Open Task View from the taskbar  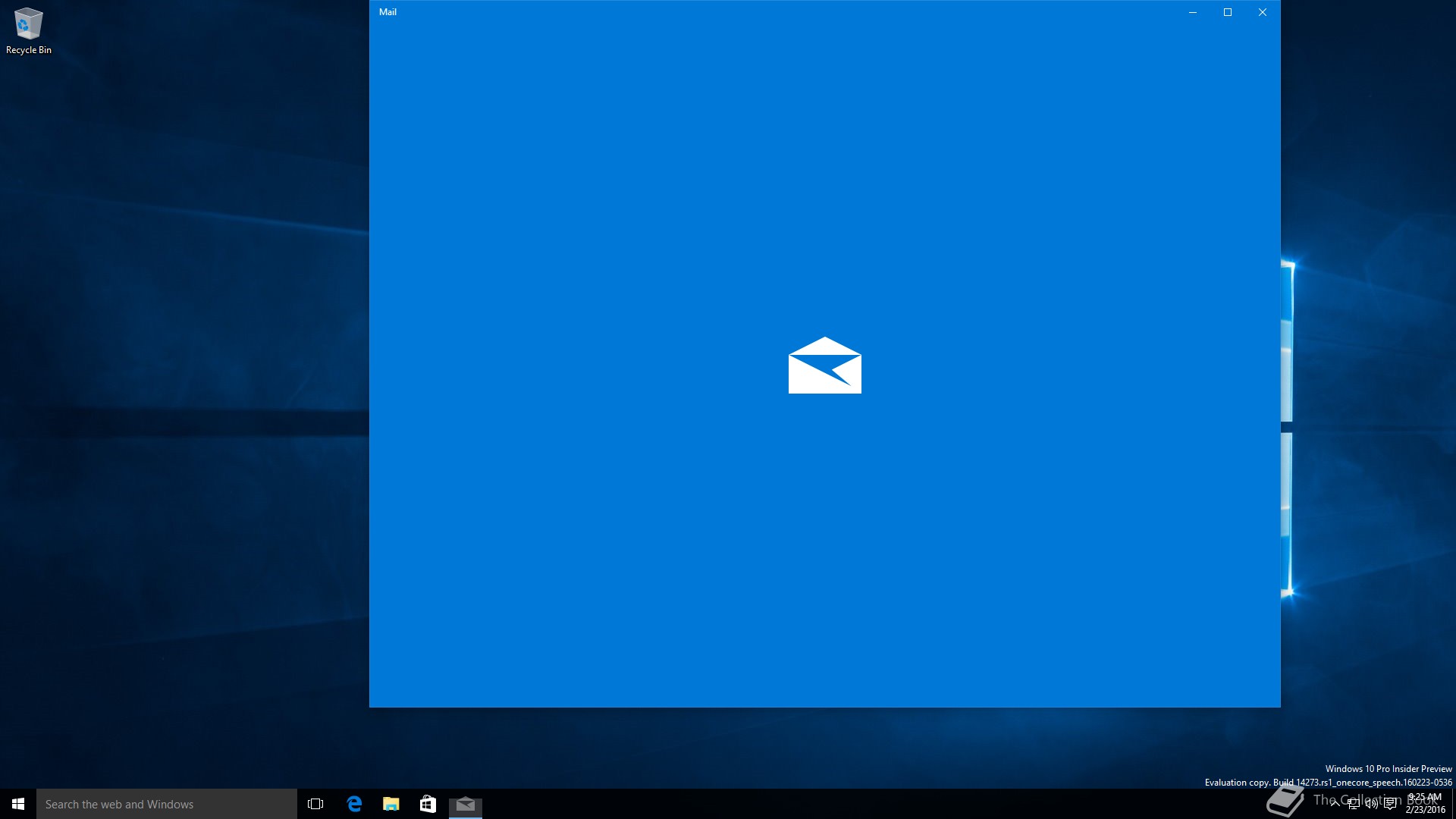point(315,804)
